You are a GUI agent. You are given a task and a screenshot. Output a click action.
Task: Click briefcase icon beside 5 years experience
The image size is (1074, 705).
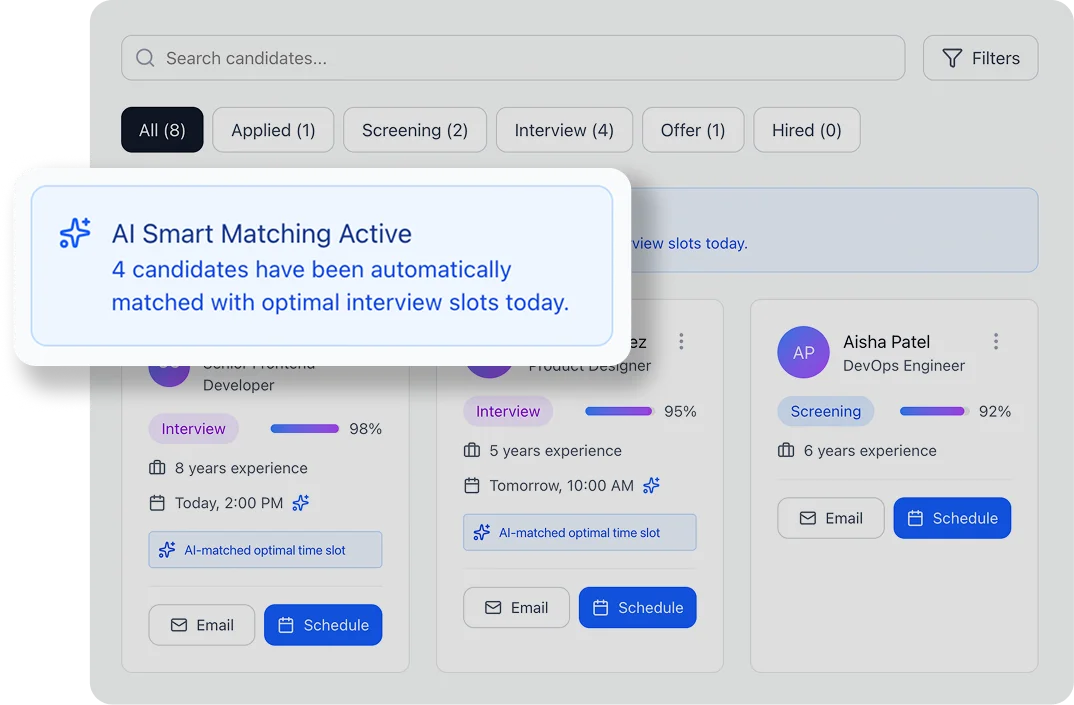(472, 451)
